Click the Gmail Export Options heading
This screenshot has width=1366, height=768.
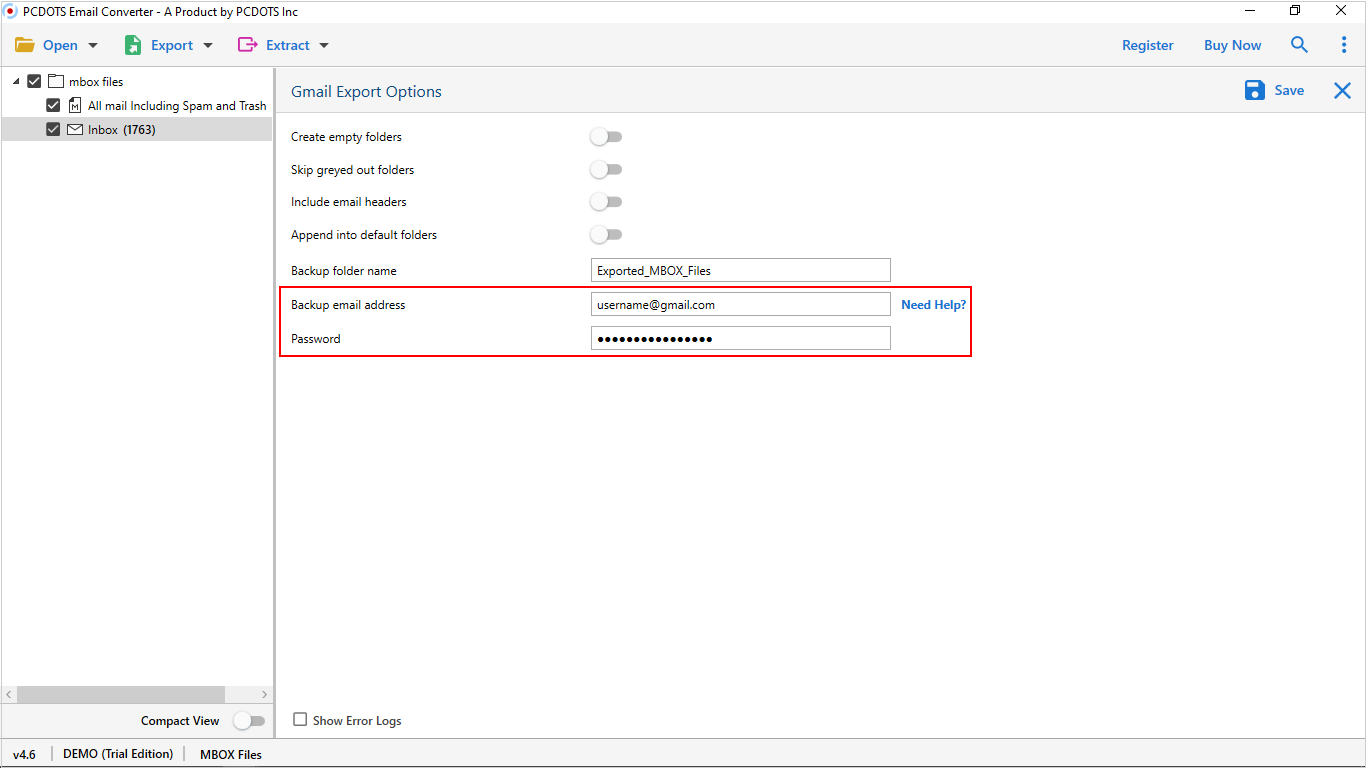(366, 91)
